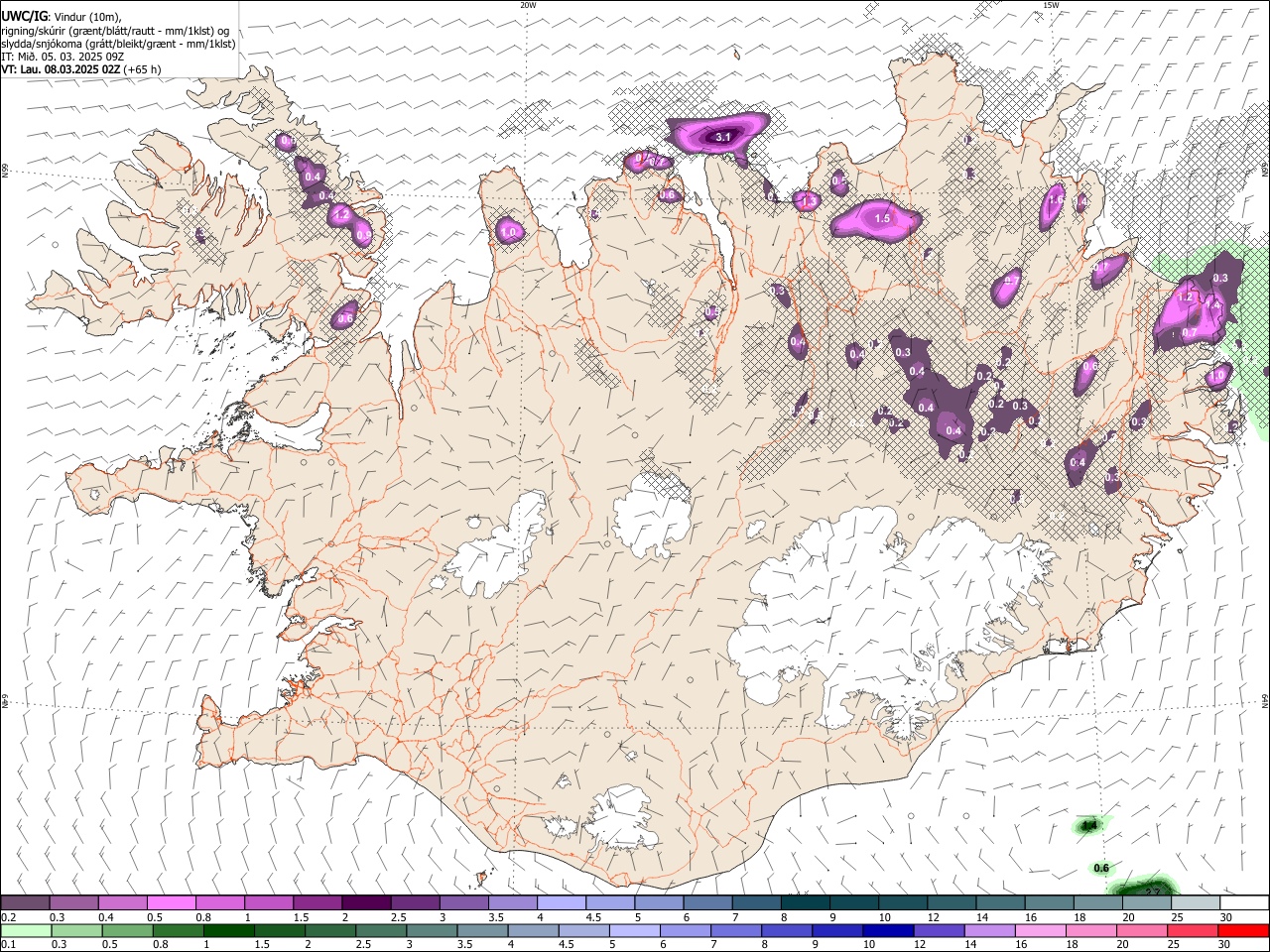
Task: Click the '30' label on the top color scale
Action: coord(1226,917)
